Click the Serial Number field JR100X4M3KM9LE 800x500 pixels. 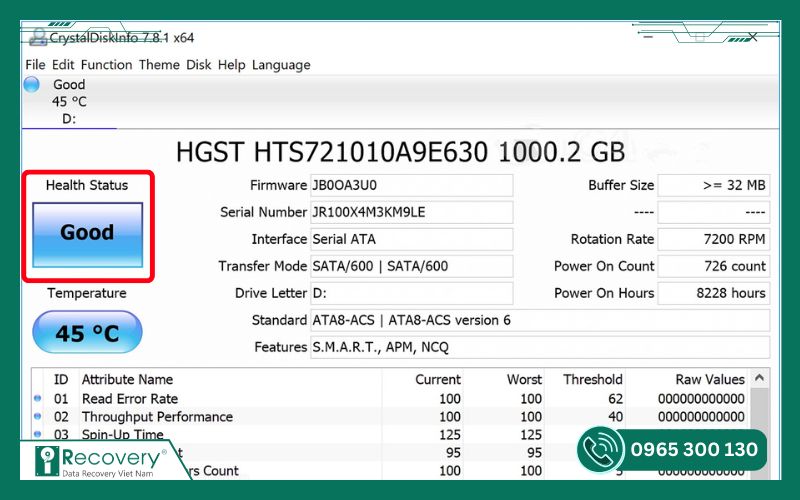pyautogui.click(x=411, y=212)
